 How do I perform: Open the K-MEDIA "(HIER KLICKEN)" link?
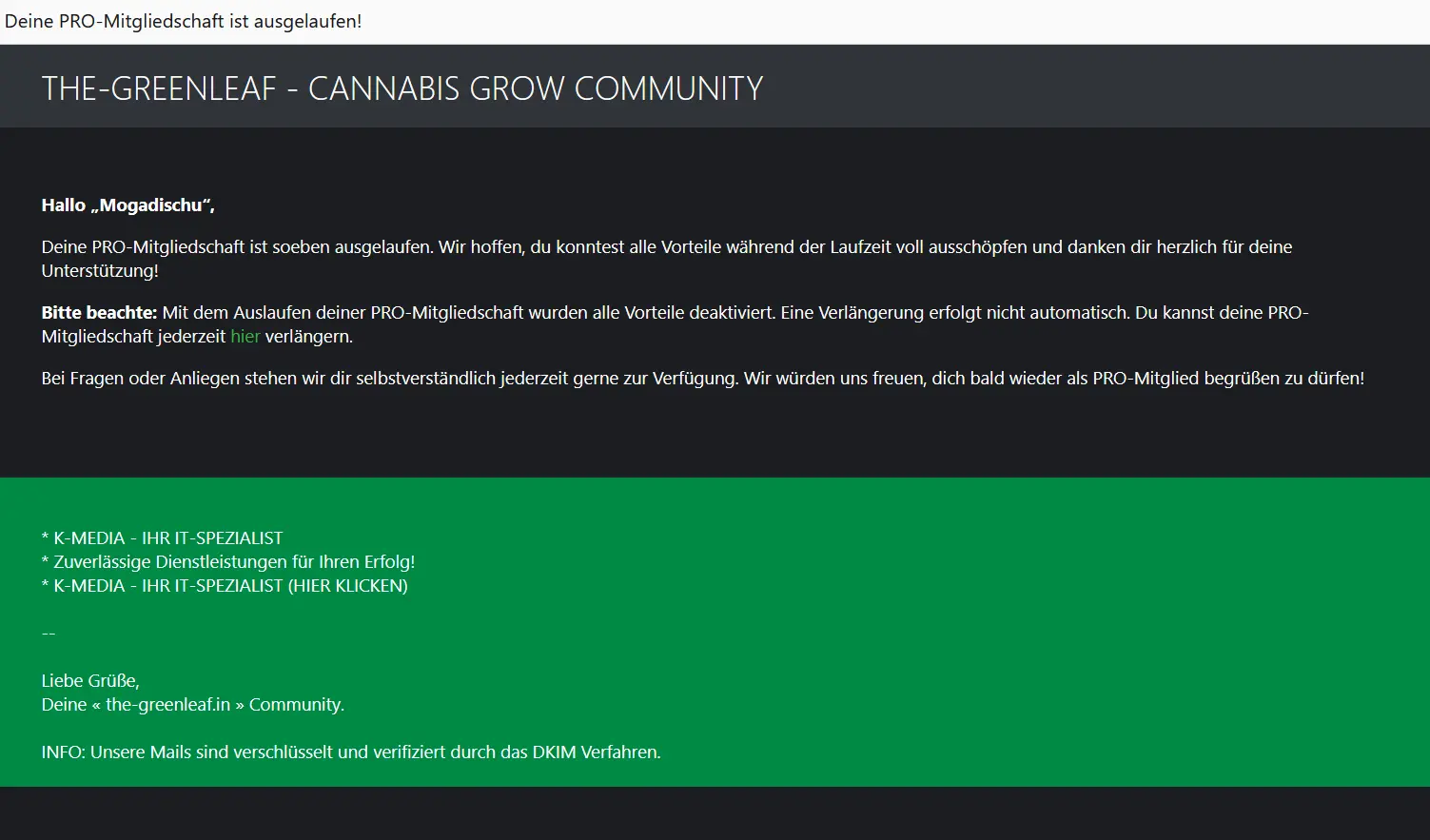pos(348,586)
